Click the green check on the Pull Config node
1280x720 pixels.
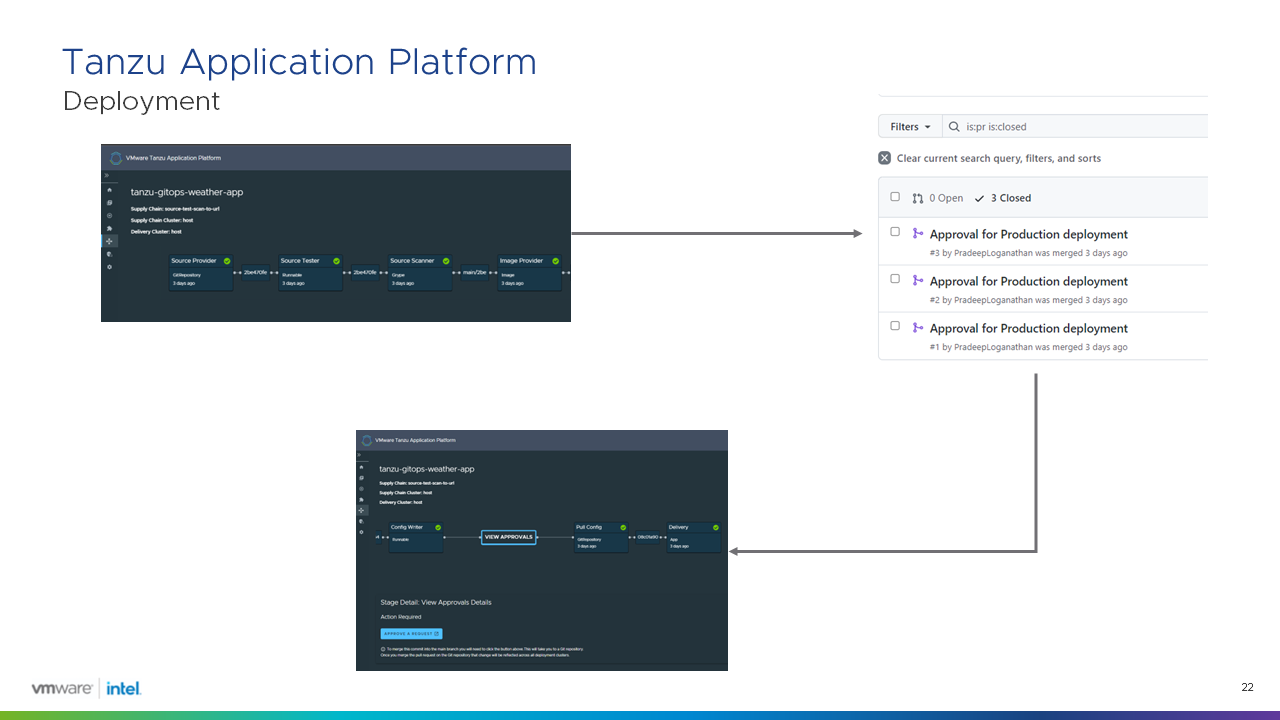tap(623, 527)
